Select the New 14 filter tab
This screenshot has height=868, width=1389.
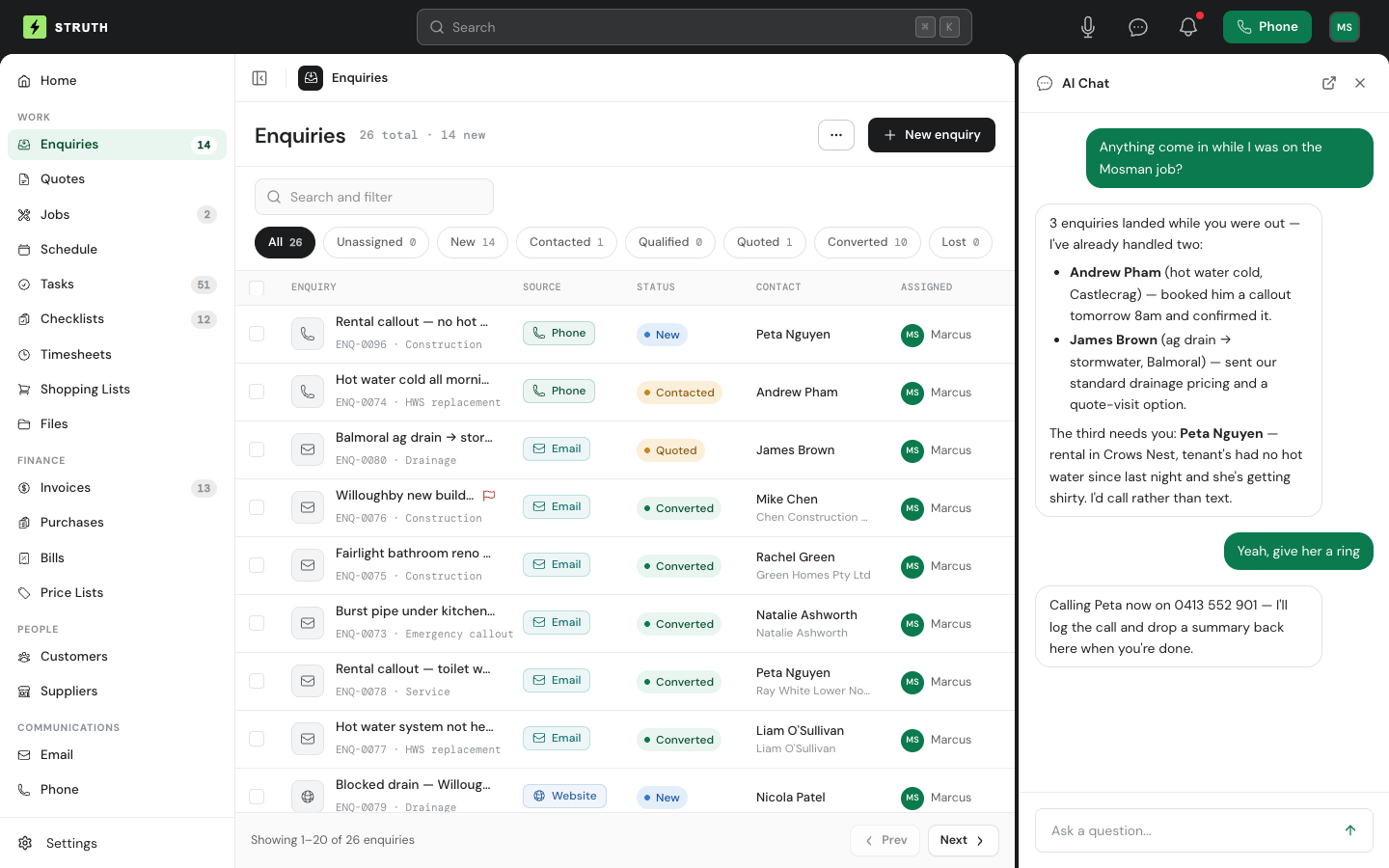473,242
